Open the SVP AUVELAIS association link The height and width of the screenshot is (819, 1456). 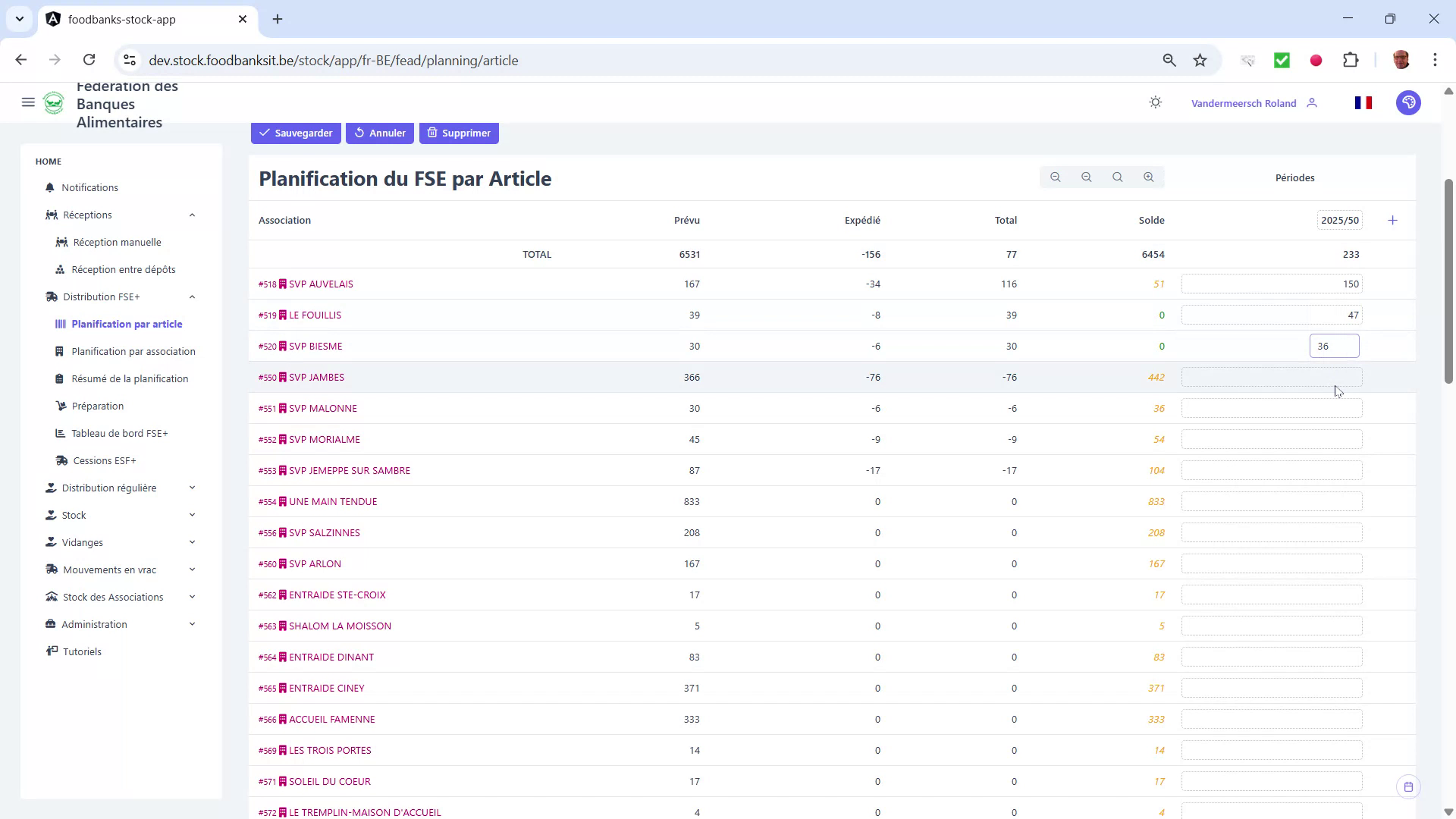[x=321, y=284]
